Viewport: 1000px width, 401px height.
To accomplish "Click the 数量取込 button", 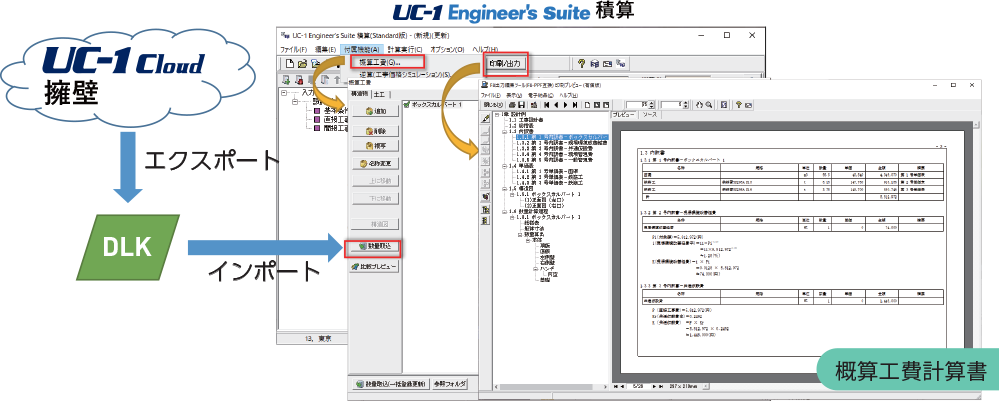I will click(x=376, y=245).
